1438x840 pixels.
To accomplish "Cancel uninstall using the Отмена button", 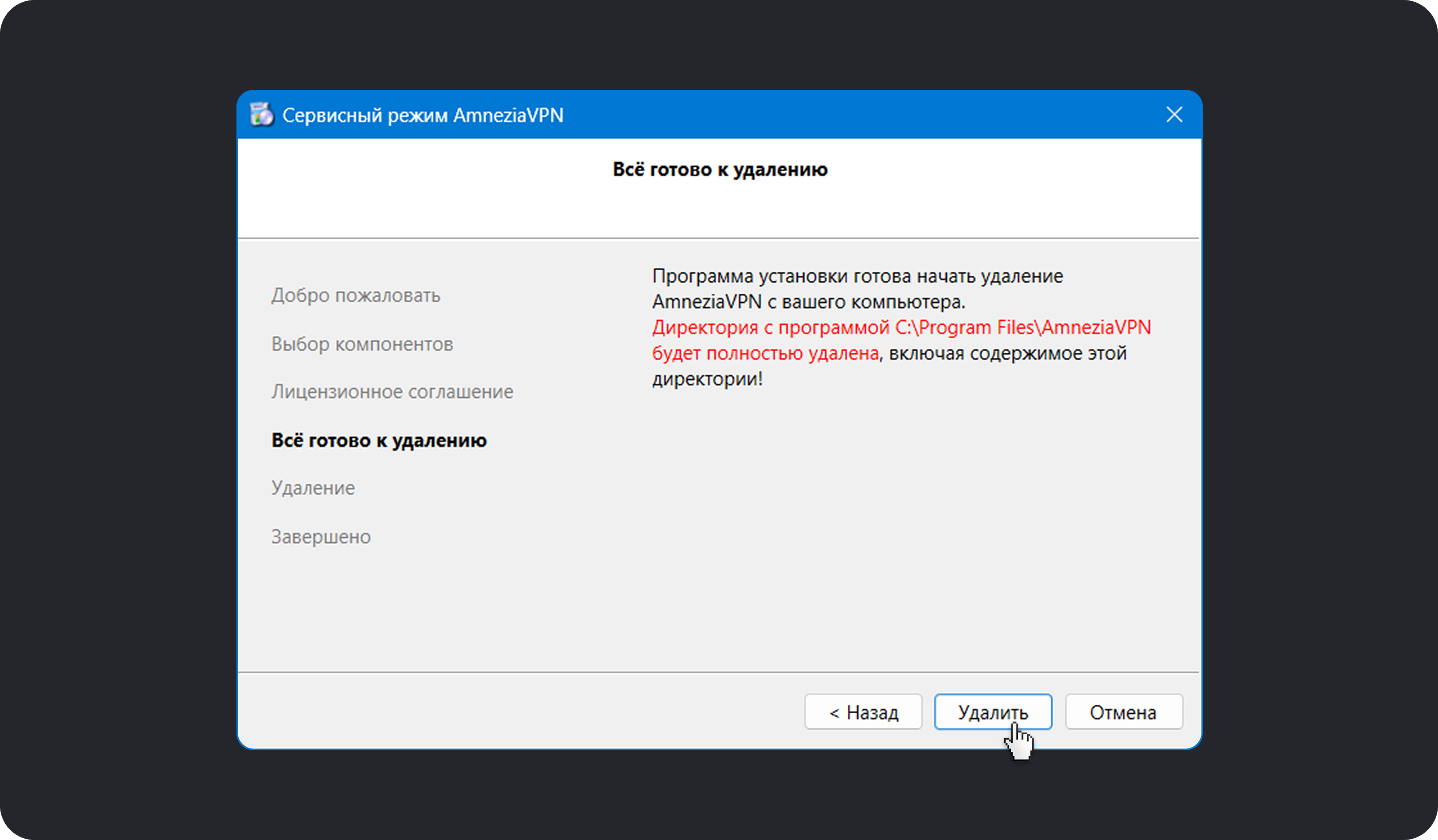I will (1124, 712).
